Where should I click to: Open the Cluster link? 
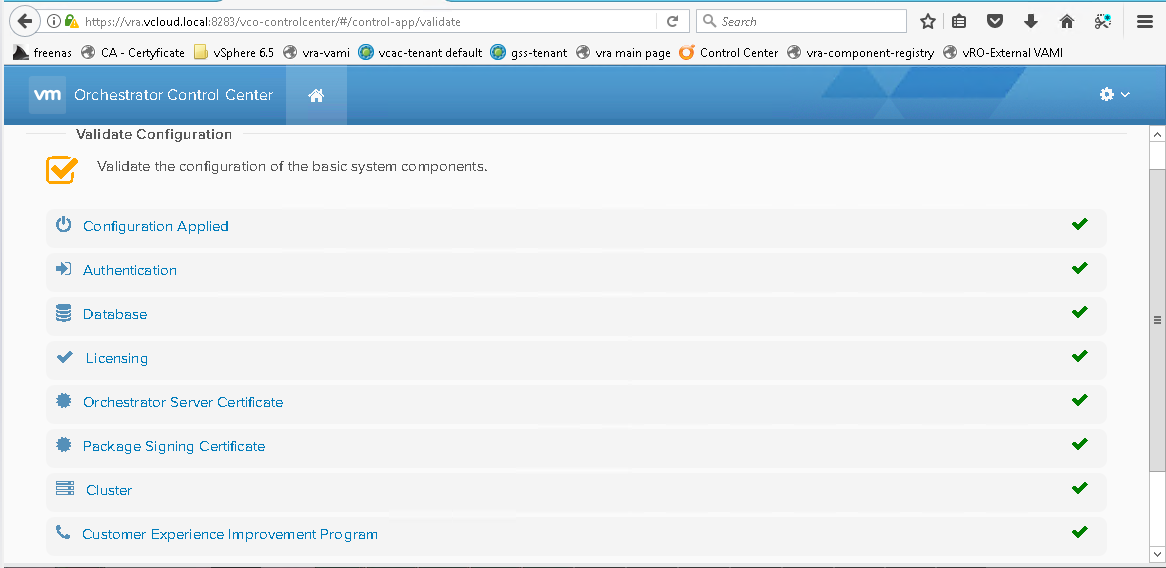pos(109,490)
